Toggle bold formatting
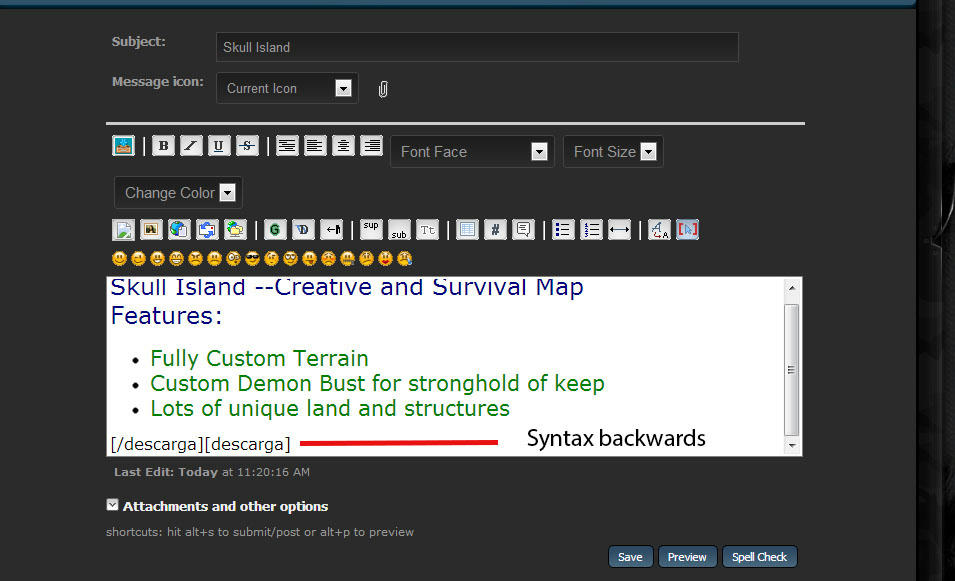The height and width of the screenshot is (581, 955). pos(163,146)
